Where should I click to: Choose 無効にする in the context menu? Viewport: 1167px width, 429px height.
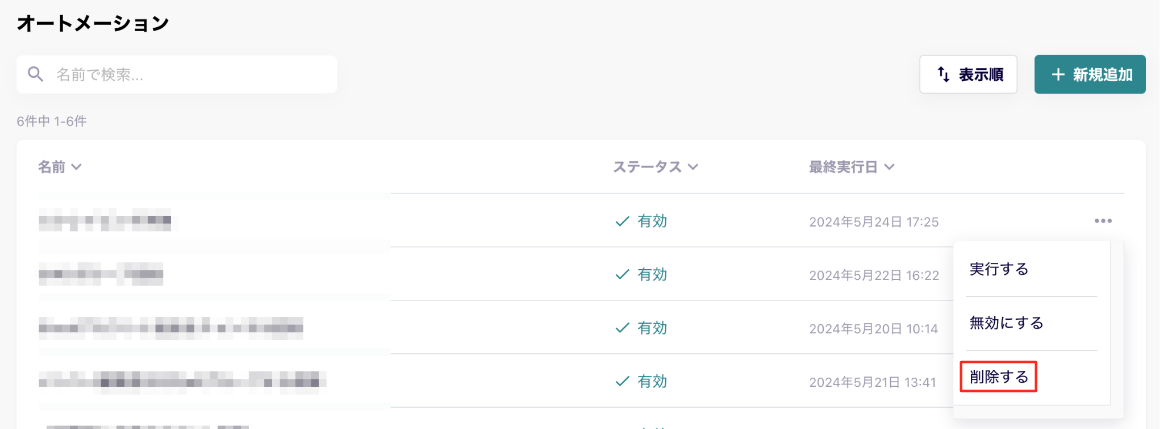pyautogui.click(x=1006, y=323)
